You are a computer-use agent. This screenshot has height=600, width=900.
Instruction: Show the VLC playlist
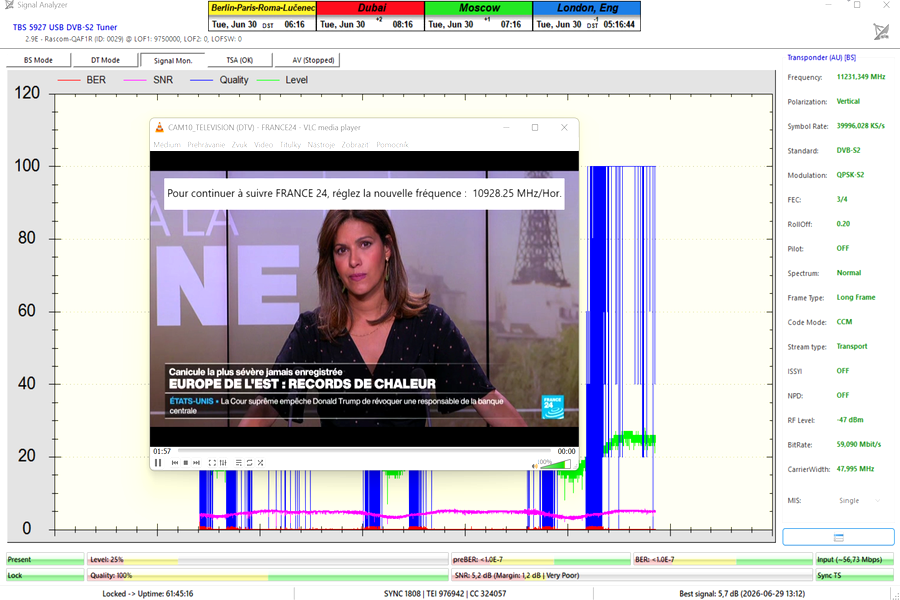click(239, 463)
